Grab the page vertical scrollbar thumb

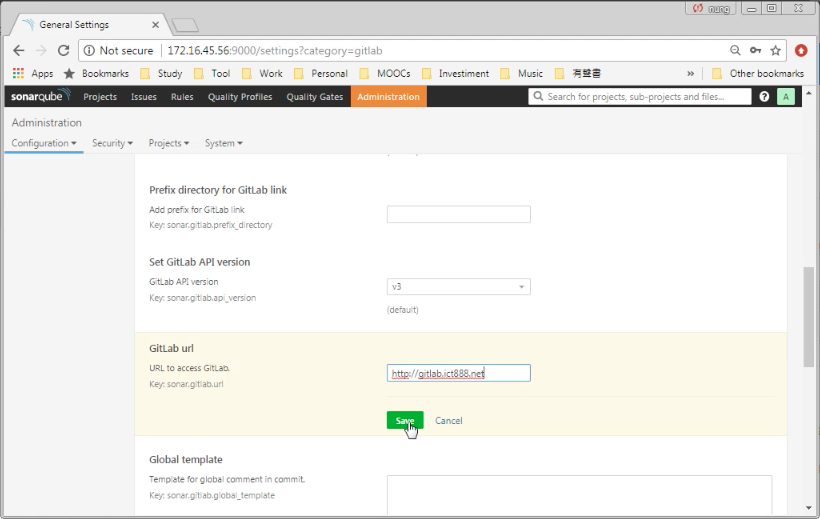809,317
